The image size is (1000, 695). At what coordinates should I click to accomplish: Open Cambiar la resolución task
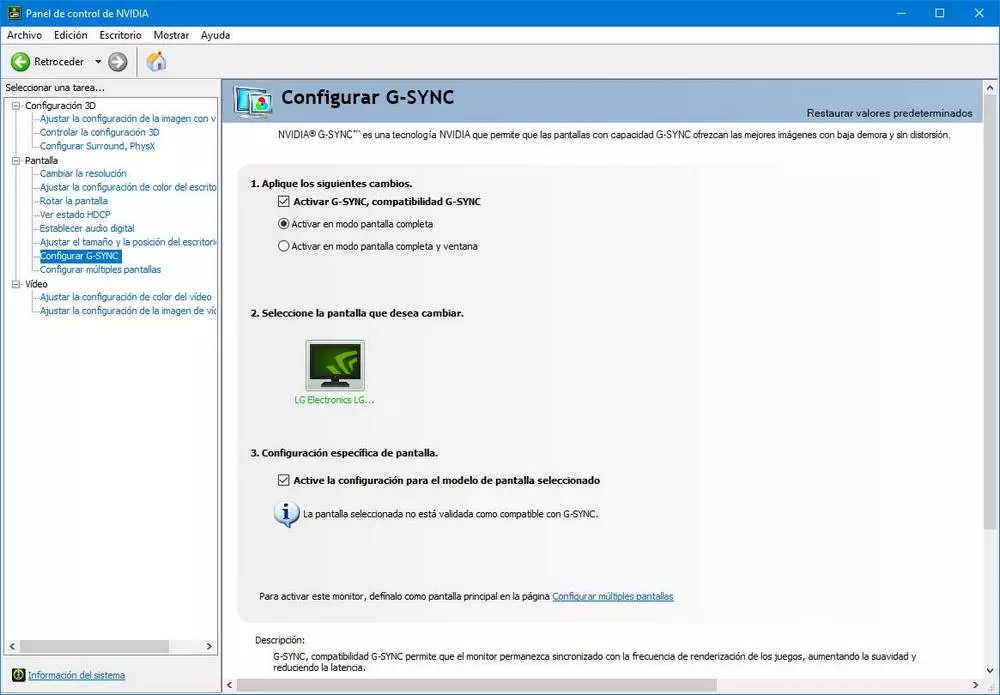click(x=83, y=173)
